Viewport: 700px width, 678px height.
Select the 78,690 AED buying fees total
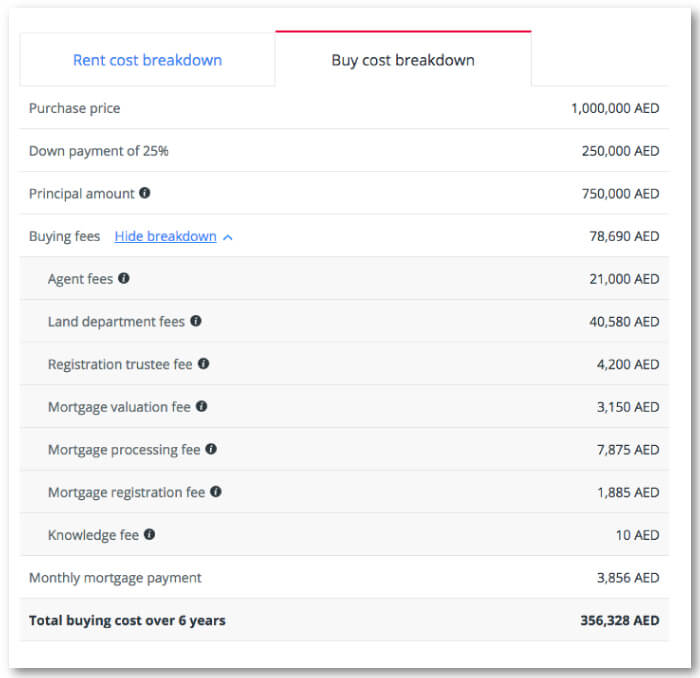(x=624, y=236)
